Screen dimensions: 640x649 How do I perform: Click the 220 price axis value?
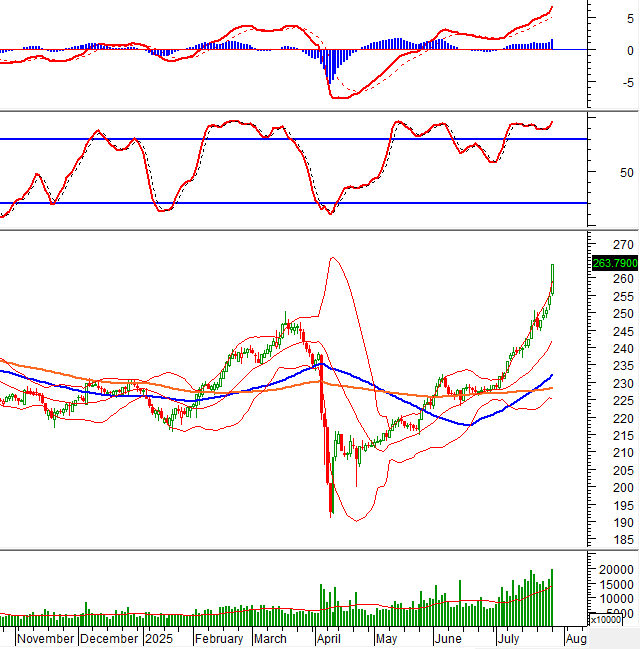point(623,419)
